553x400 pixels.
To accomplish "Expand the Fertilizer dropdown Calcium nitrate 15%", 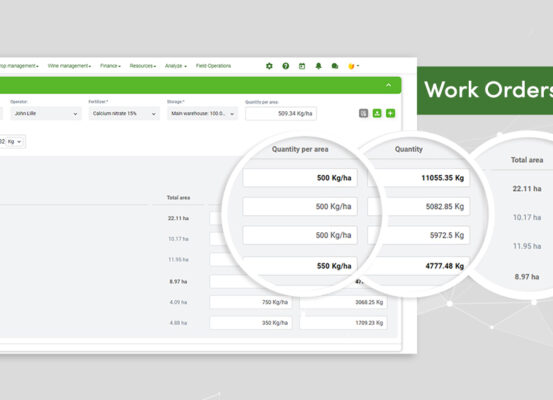I will coord(124,114).
